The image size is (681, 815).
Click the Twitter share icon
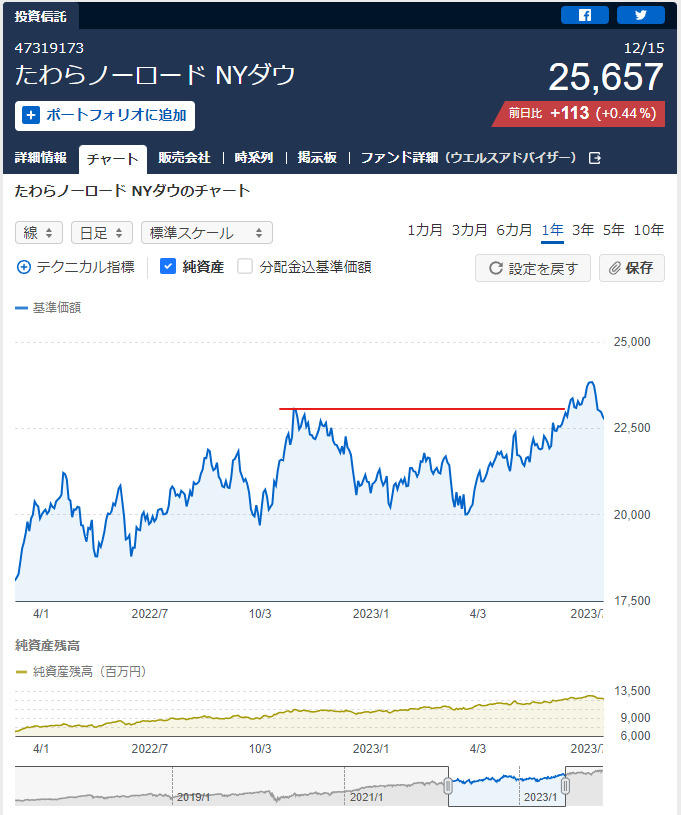pyautogui.click(x=640, y=15)
